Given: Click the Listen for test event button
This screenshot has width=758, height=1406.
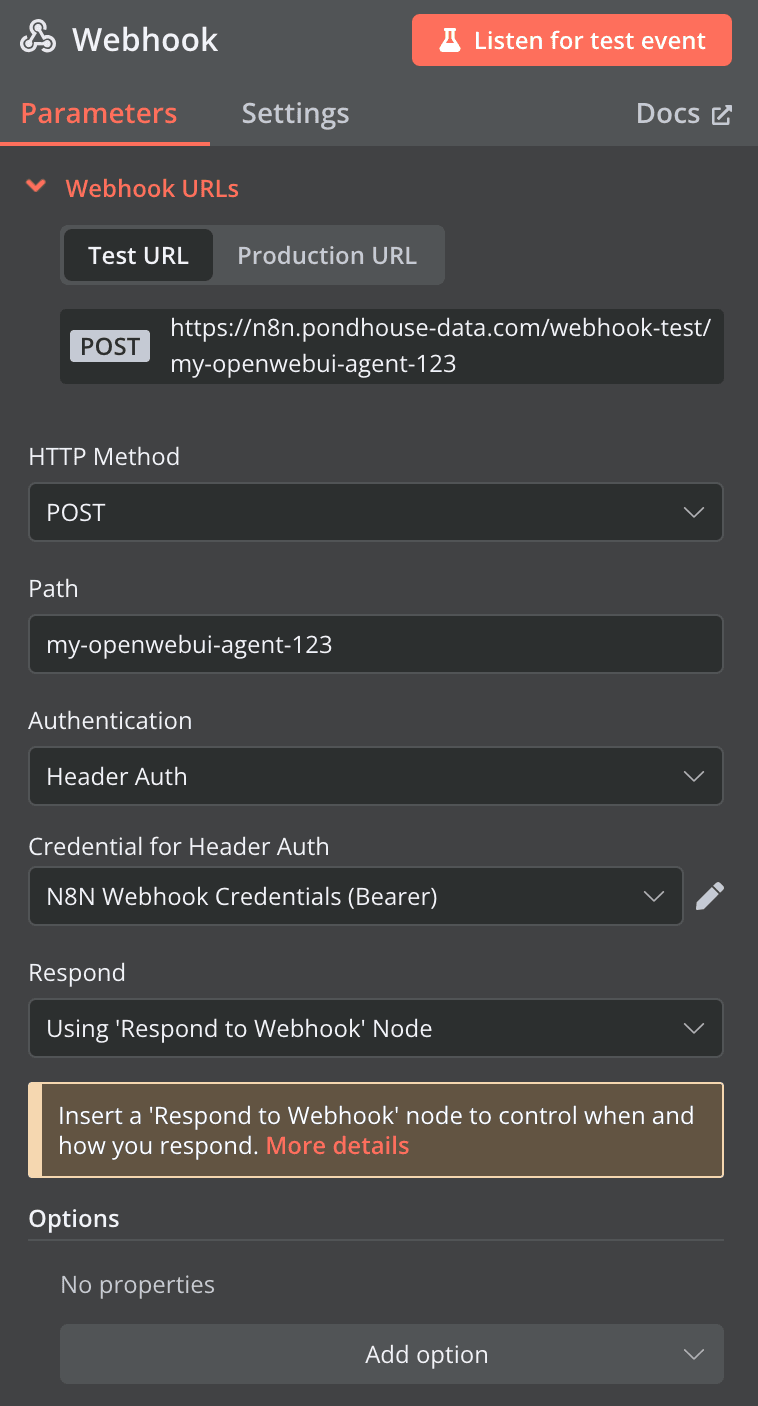Looking at the screenshot, I should 571,40.
